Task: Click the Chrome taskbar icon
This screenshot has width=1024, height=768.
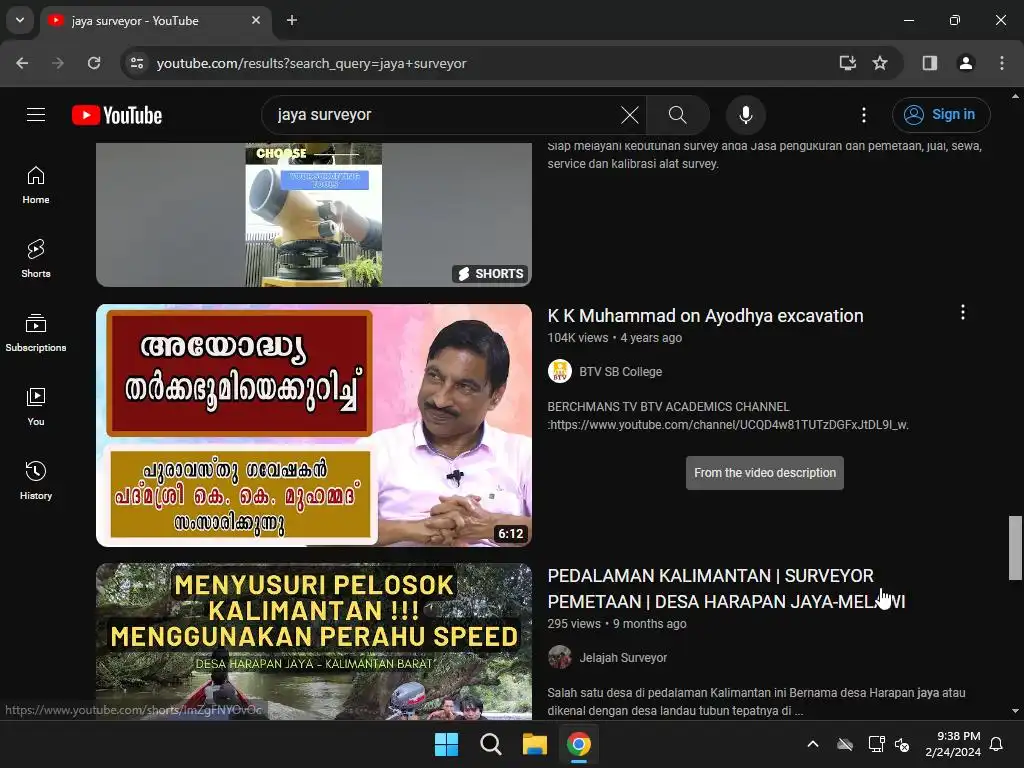Action: [x=579, y=744]
